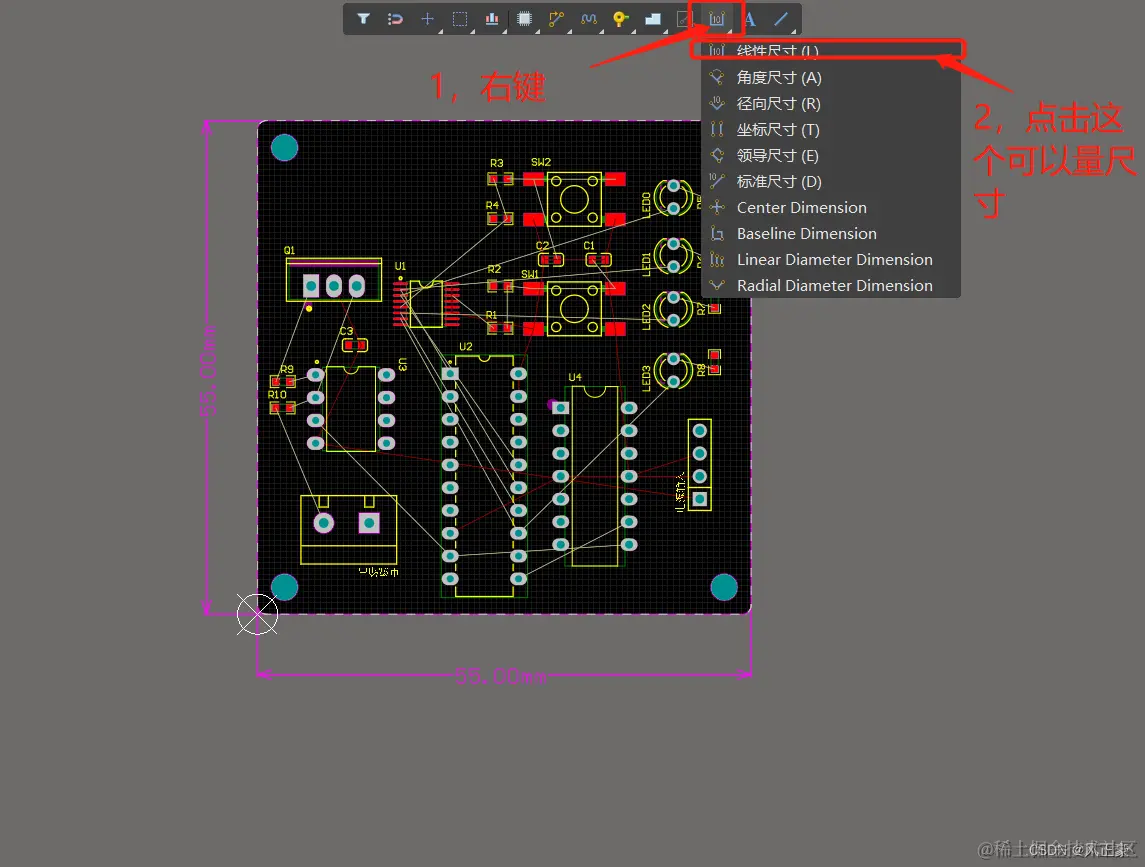Pick 领导尺寸 (E) leader dimension
Viewport: 1145px width, 867px height.
click(x=830, y=156)
